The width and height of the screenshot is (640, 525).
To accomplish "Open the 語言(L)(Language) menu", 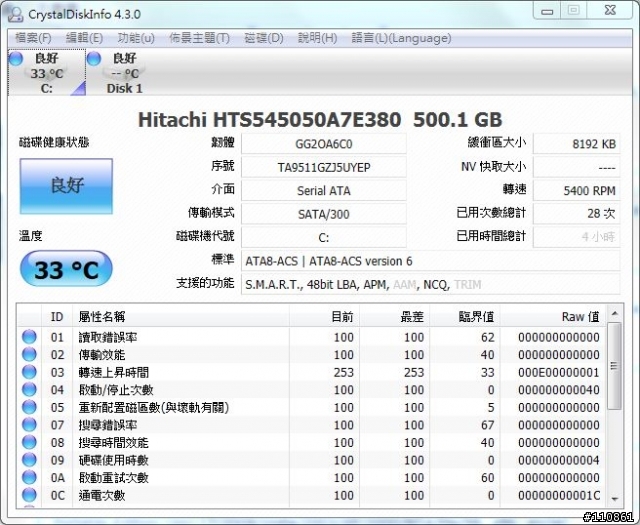I will pyautogui.click(x=401, y=38).
